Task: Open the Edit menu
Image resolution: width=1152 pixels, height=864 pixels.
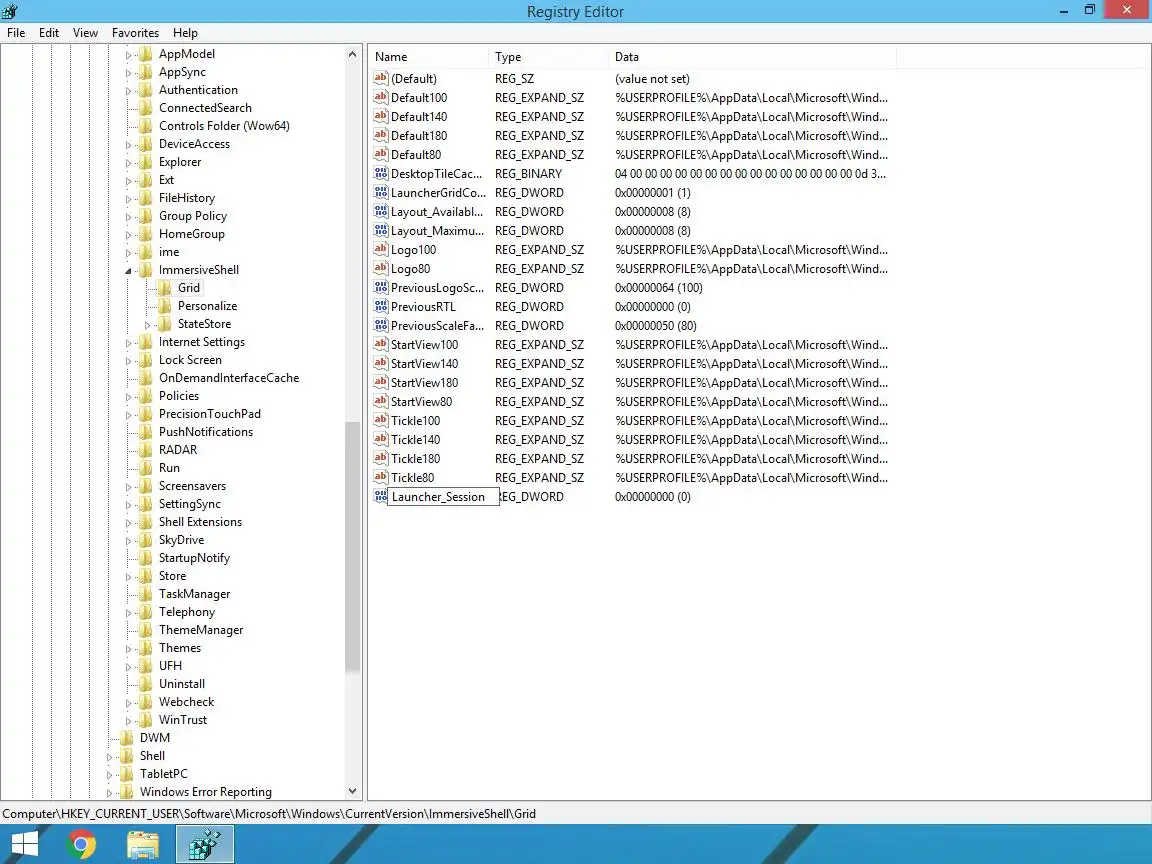Action: coord(48,32)
